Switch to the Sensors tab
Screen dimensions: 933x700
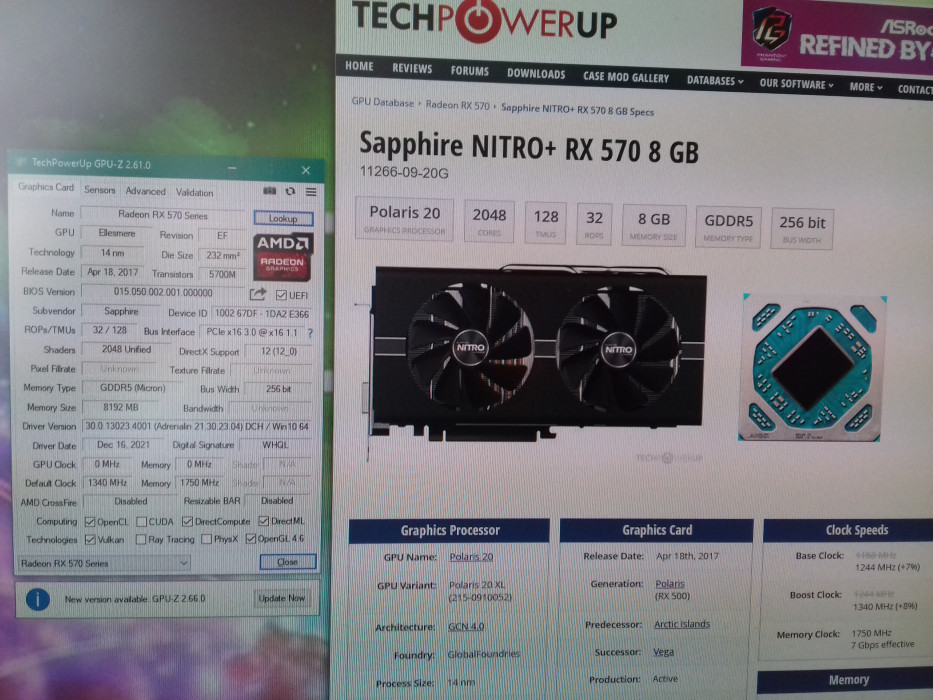pos(99,190)
